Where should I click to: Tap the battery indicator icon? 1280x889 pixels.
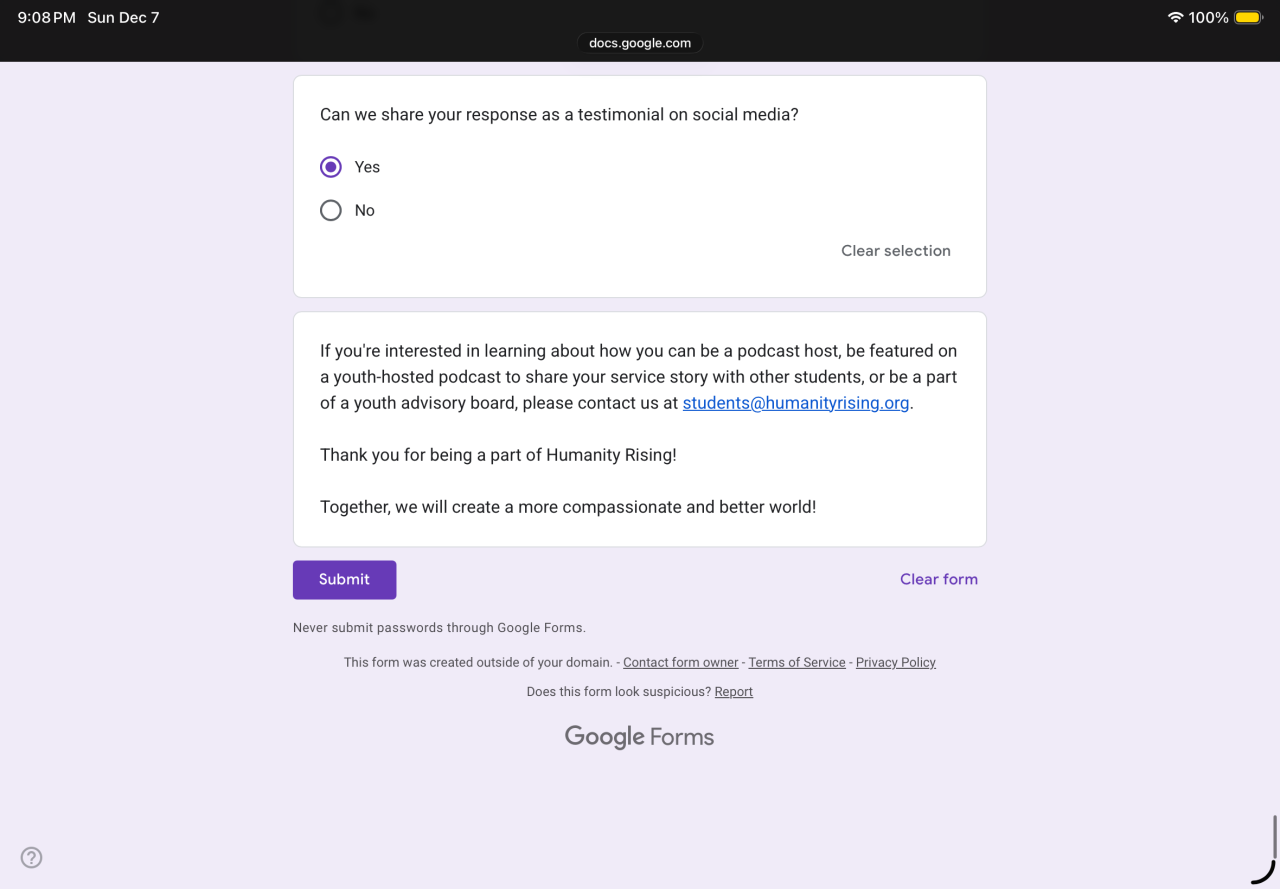click(x=1248, y=18)
